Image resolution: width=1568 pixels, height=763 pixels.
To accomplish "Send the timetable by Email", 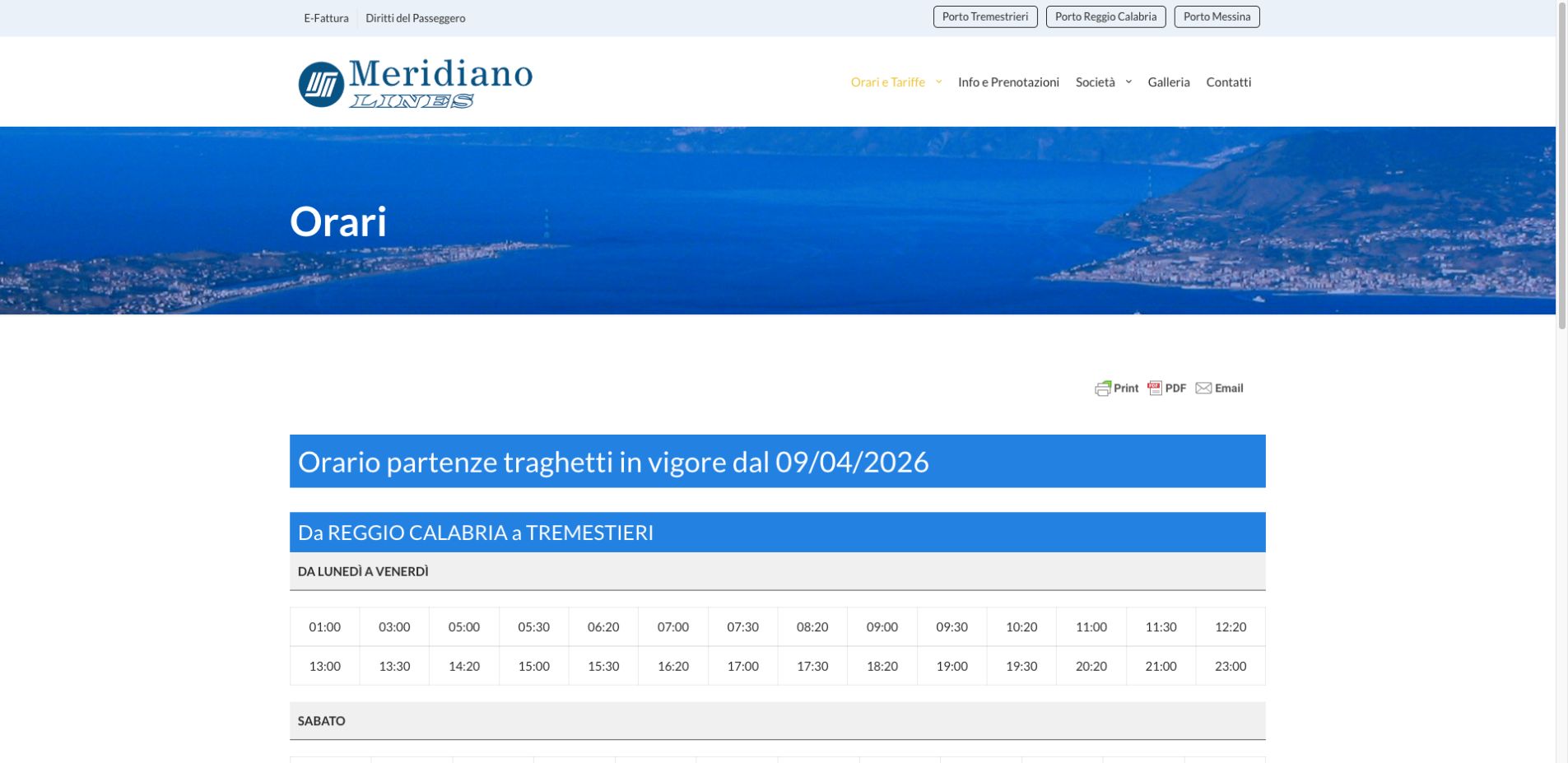I will click(1219, 388).
